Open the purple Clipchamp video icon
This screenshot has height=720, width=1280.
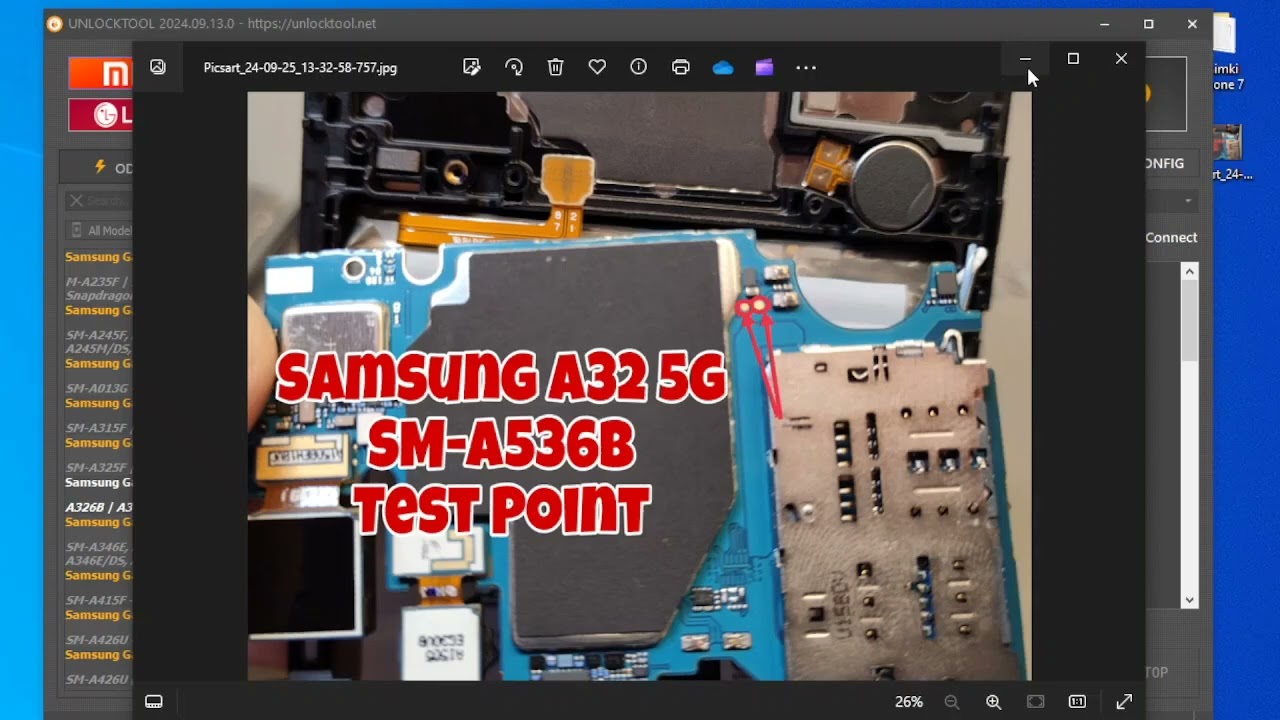coord(764,68)
